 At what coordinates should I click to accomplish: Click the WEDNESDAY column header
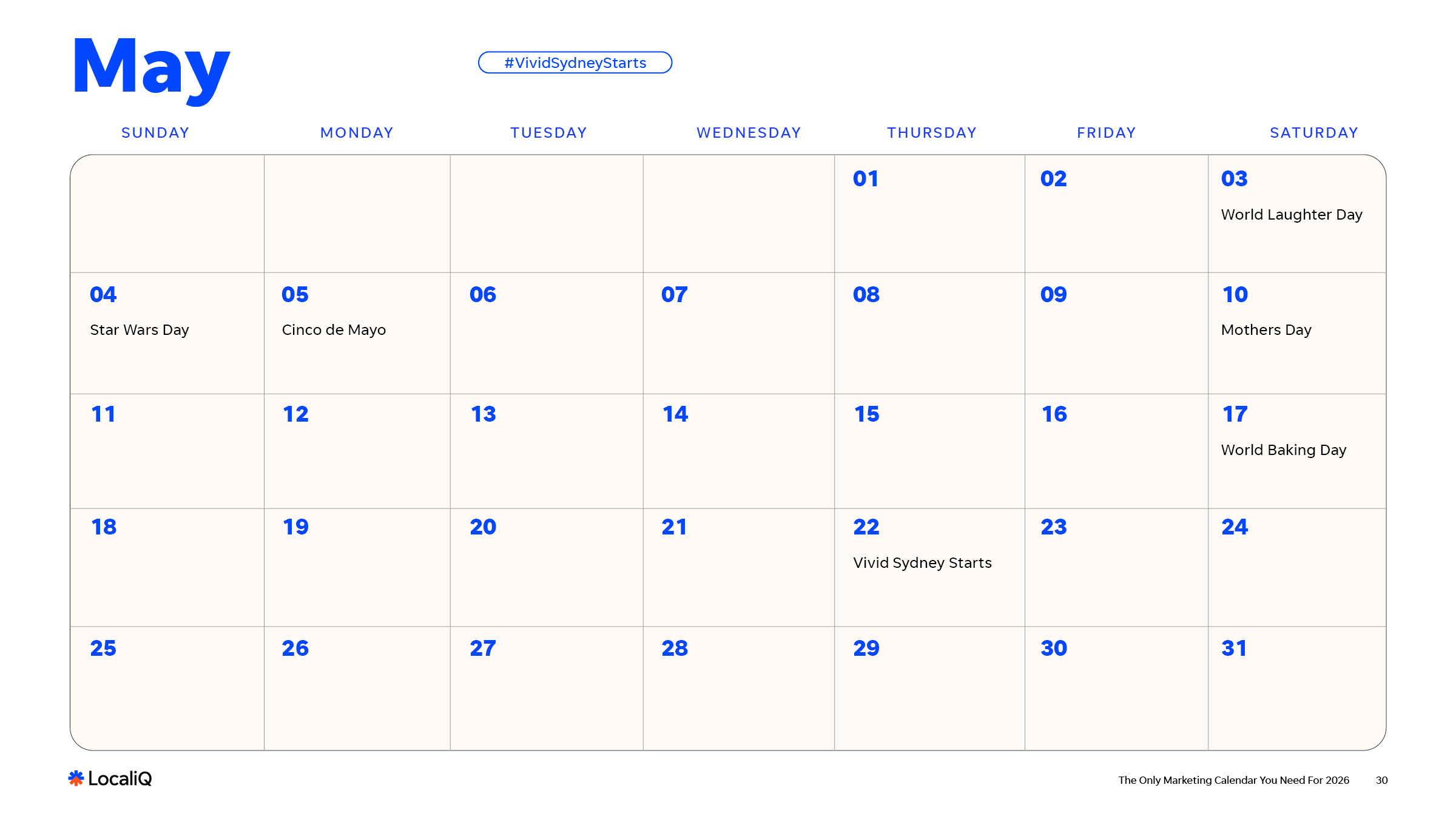coord(749,133)
